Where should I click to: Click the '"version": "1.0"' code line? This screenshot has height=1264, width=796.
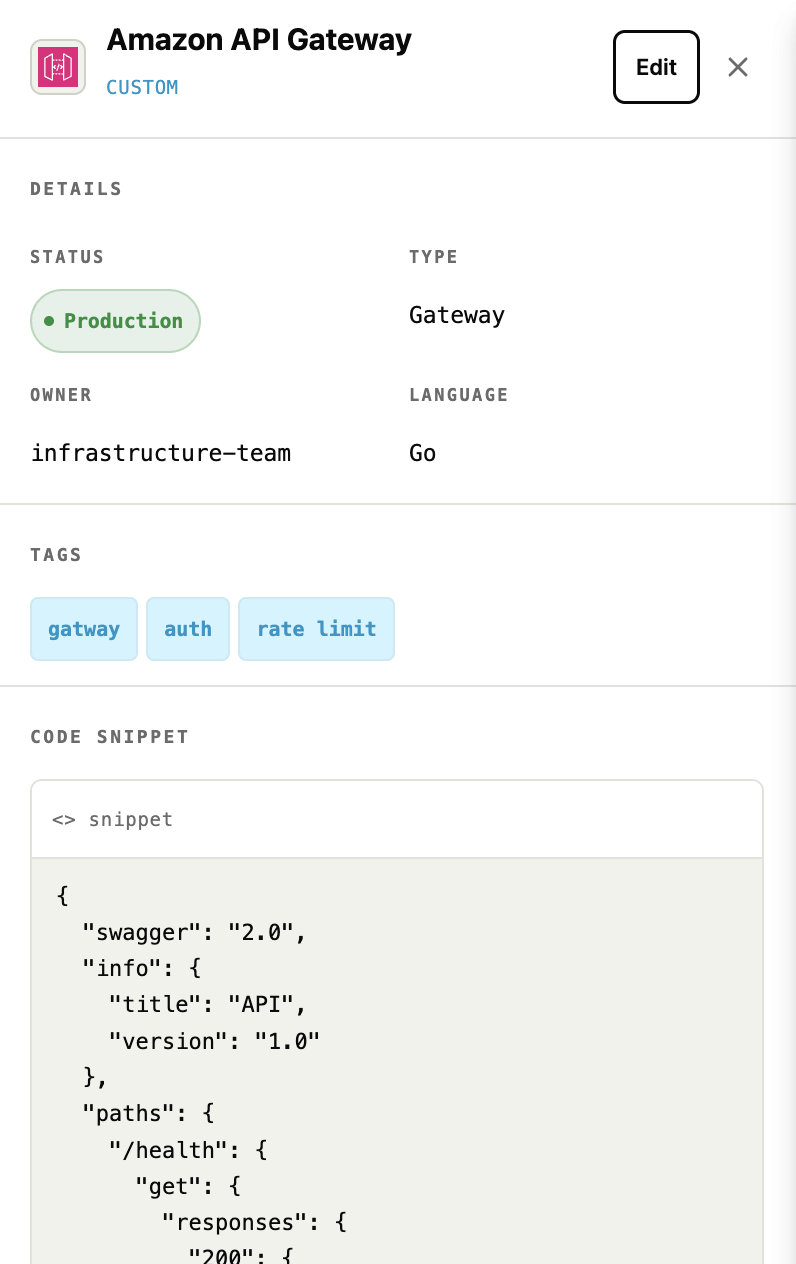[215, 1041]
